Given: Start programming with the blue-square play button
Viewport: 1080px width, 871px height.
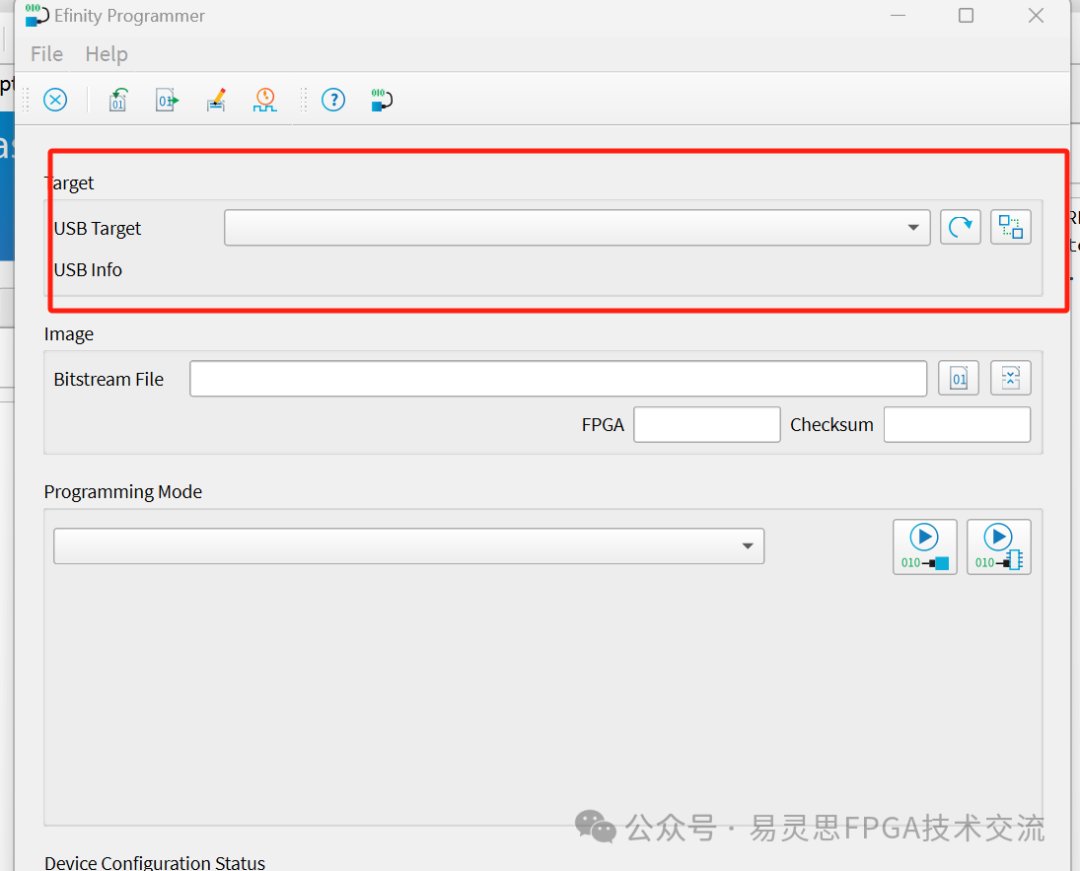Looking at the screenshot, I should 924,547.
